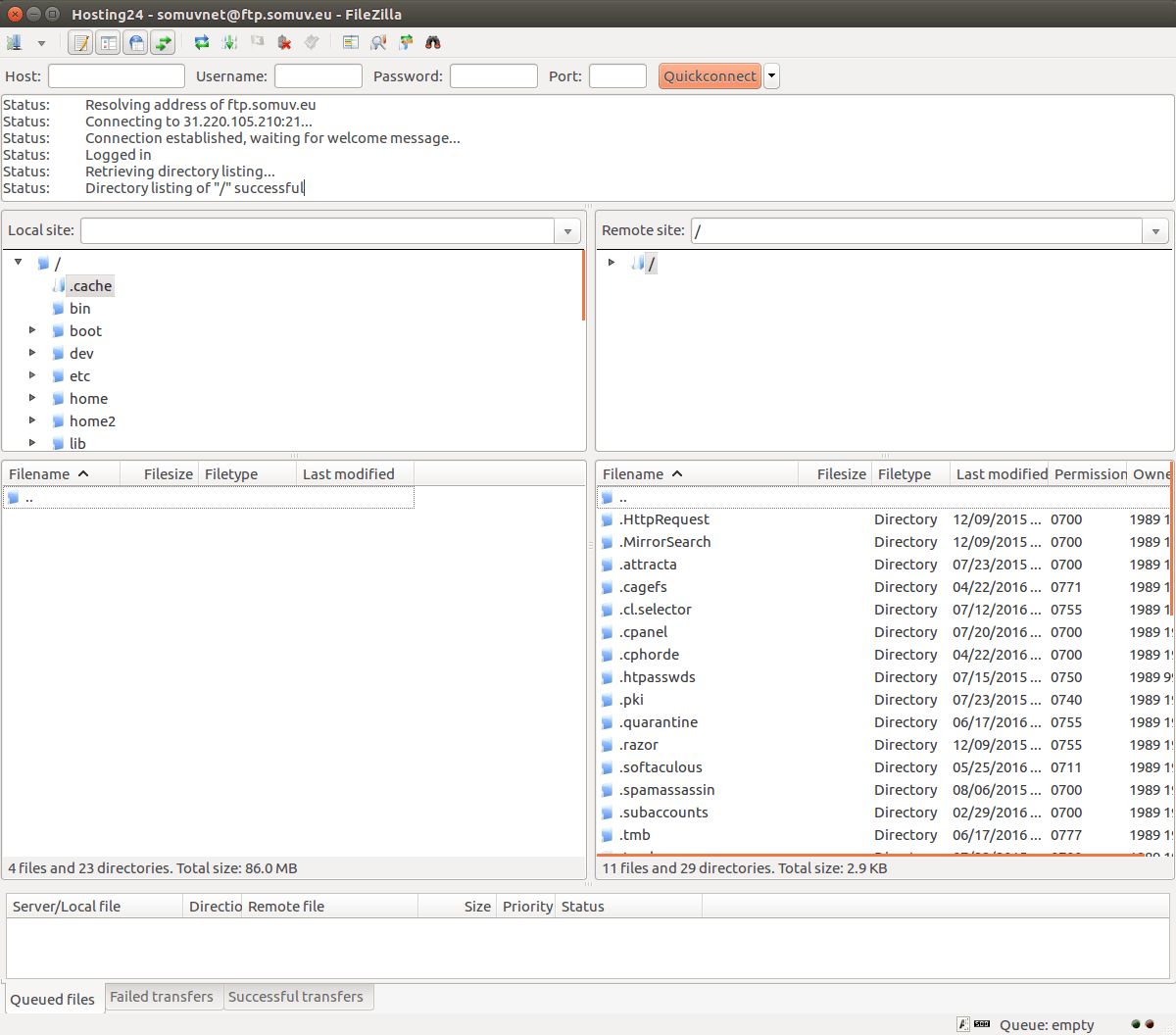Open the directory listing filters dialog
This screenshot has height=1035, width=1176.
pyautogui.click(x=351, y=42)
